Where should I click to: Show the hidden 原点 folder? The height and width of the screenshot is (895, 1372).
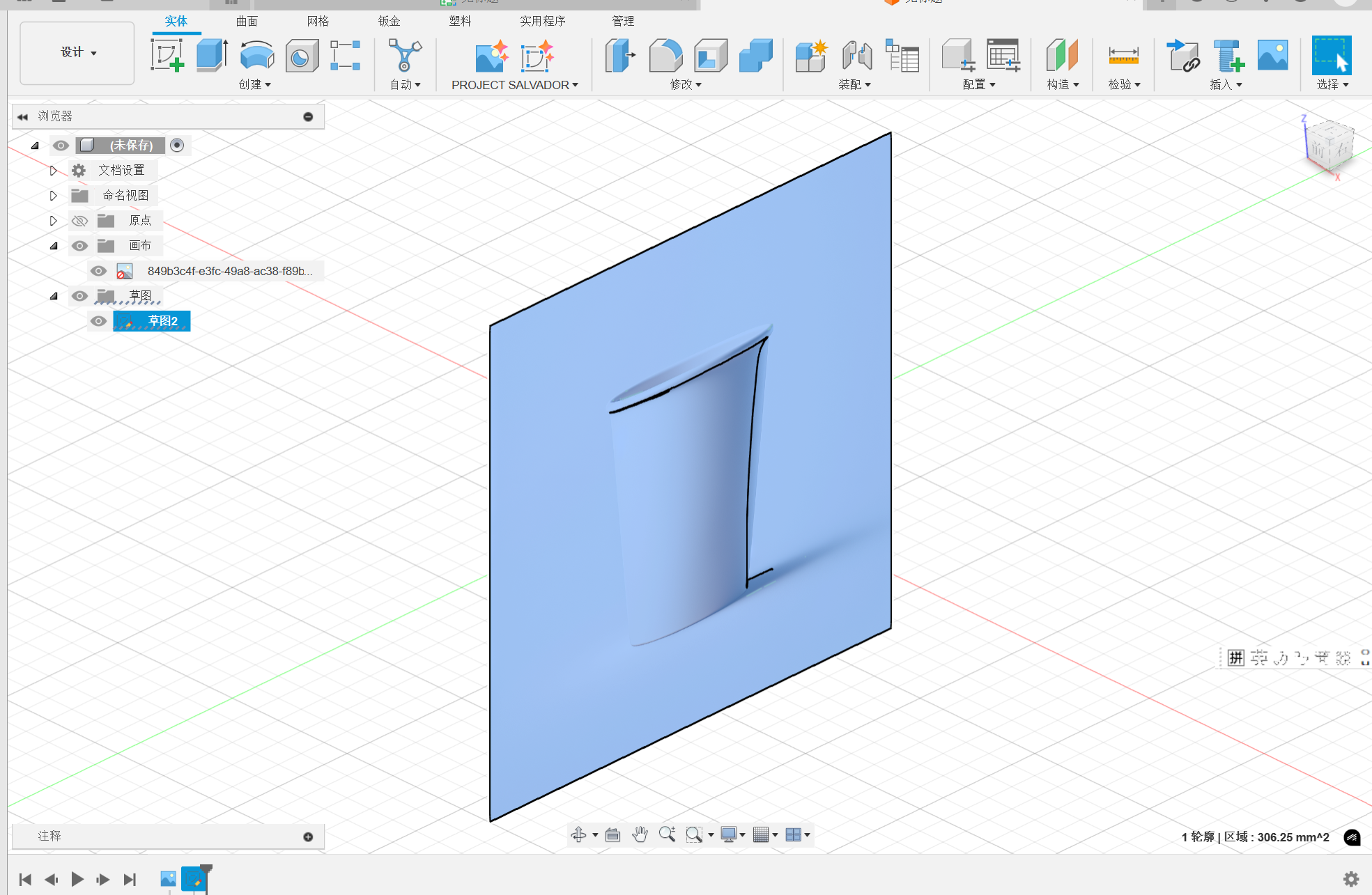point(79,221)
